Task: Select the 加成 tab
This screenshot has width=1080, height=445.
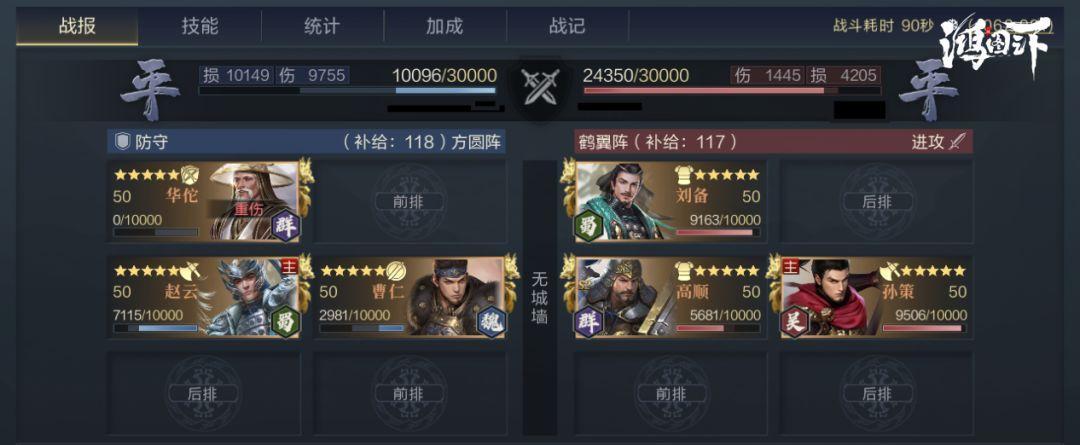Action: [445, 26]
